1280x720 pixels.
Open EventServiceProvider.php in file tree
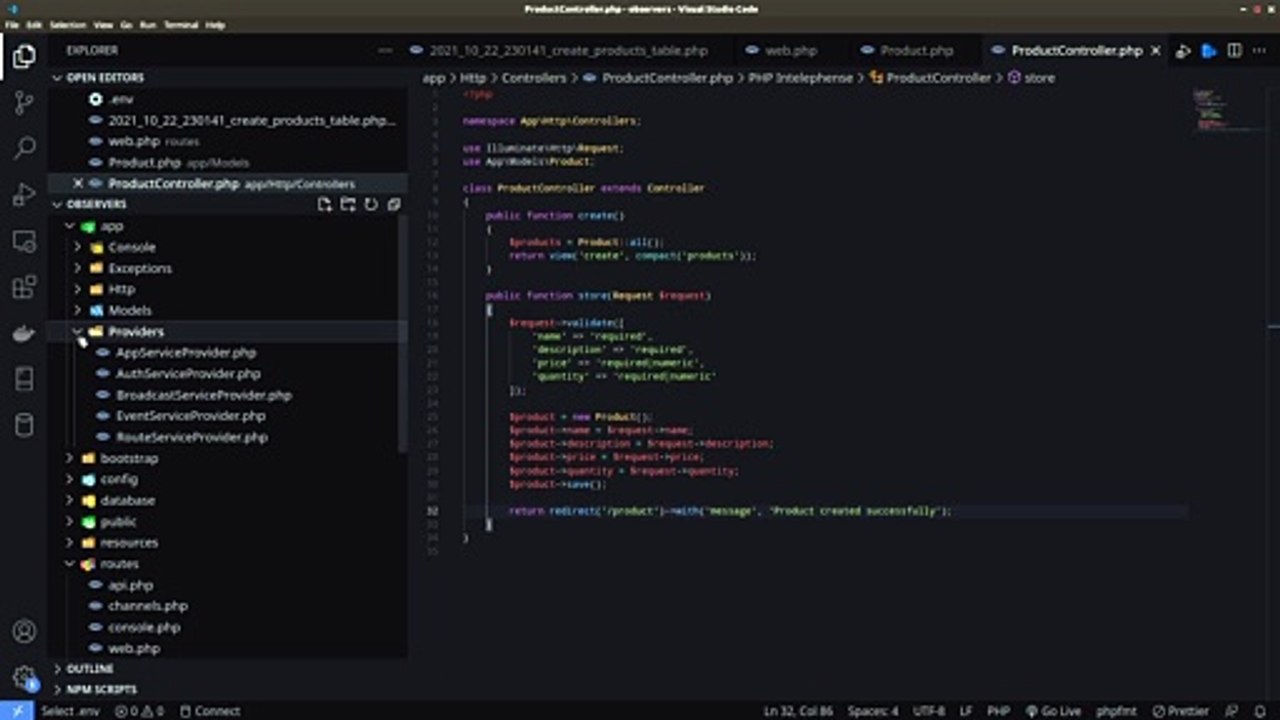coord(190,416)
